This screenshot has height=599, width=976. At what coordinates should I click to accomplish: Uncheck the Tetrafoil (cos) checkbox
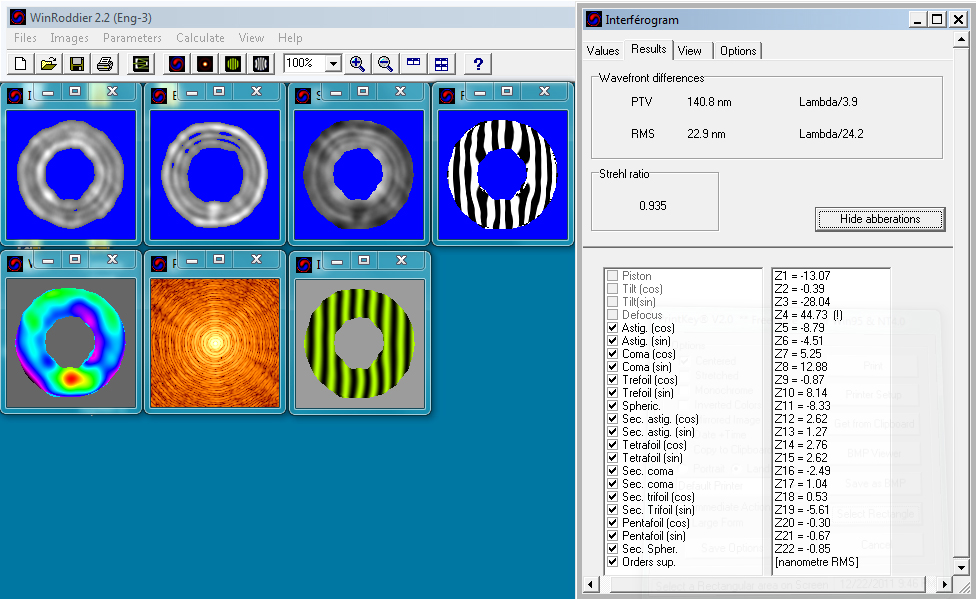tap(612, 445)
